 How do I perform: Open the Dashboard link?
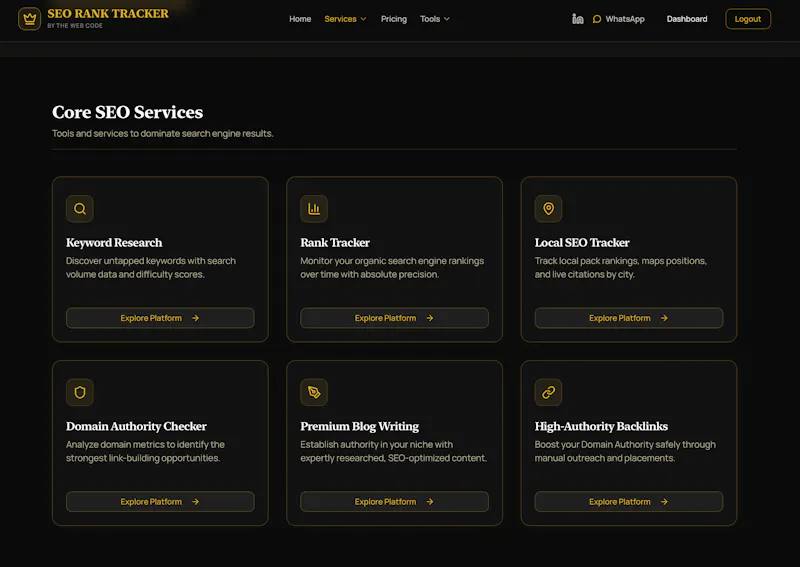tap(687, 19)
